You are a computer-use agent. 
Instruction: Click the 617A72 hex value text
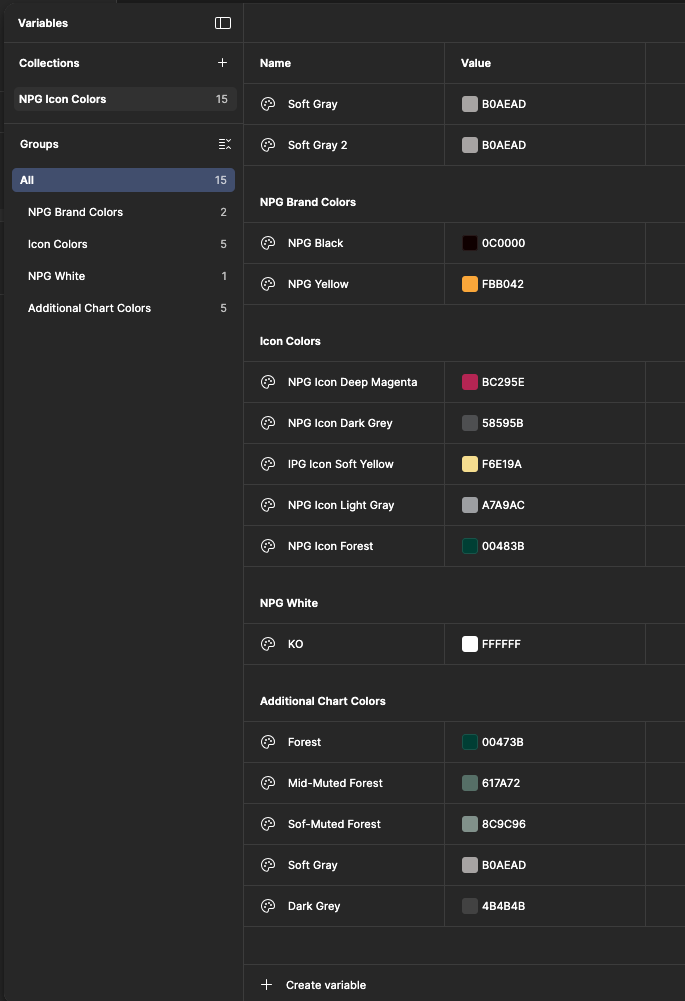(501, 783)
